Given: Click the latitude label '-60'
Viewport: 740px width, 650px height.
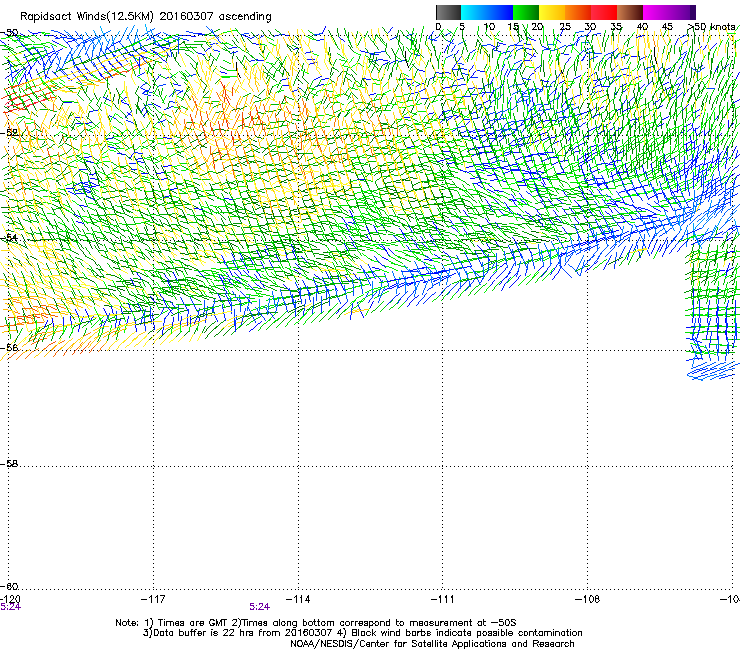Looking at the screenshot, I should click(x=9, y=586).
